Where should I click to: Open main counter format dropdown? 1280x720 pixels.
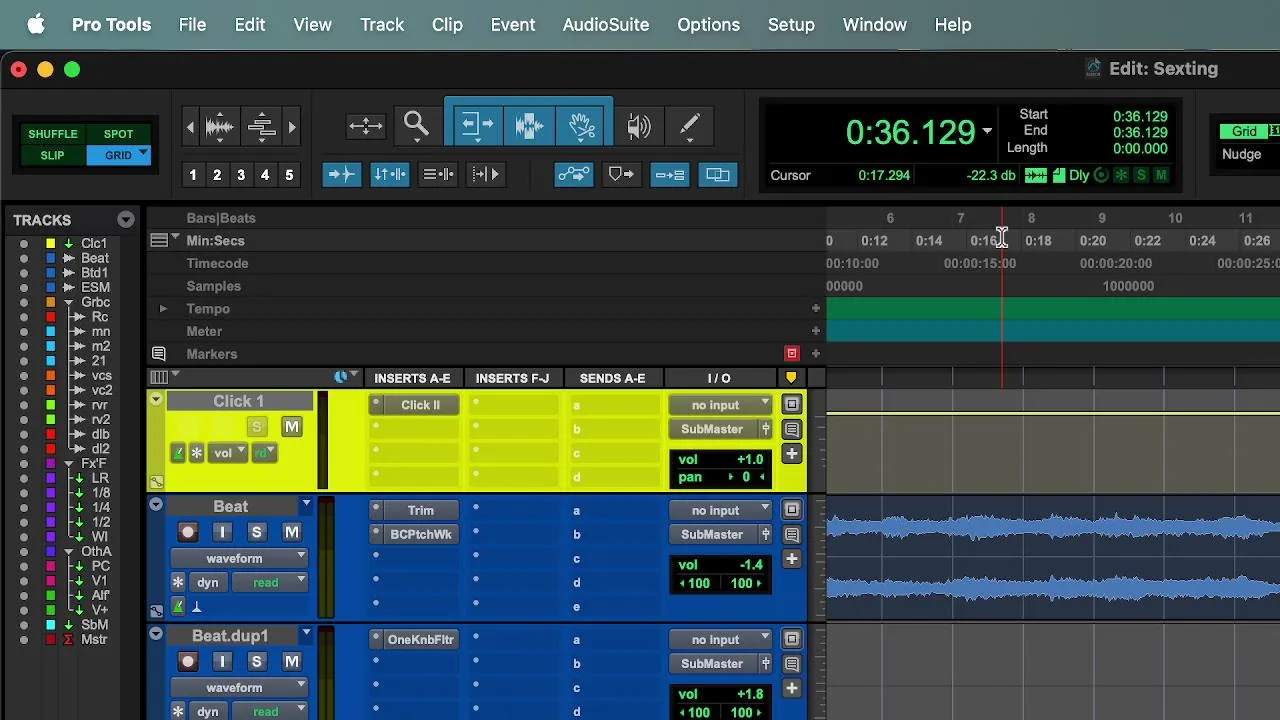coord(987,132)
